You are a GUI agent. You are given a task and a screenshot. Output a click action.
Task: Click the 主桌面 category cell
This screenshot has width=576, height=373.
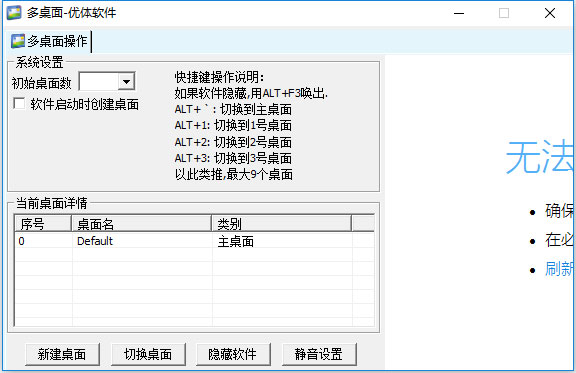(x=236, y=241)
